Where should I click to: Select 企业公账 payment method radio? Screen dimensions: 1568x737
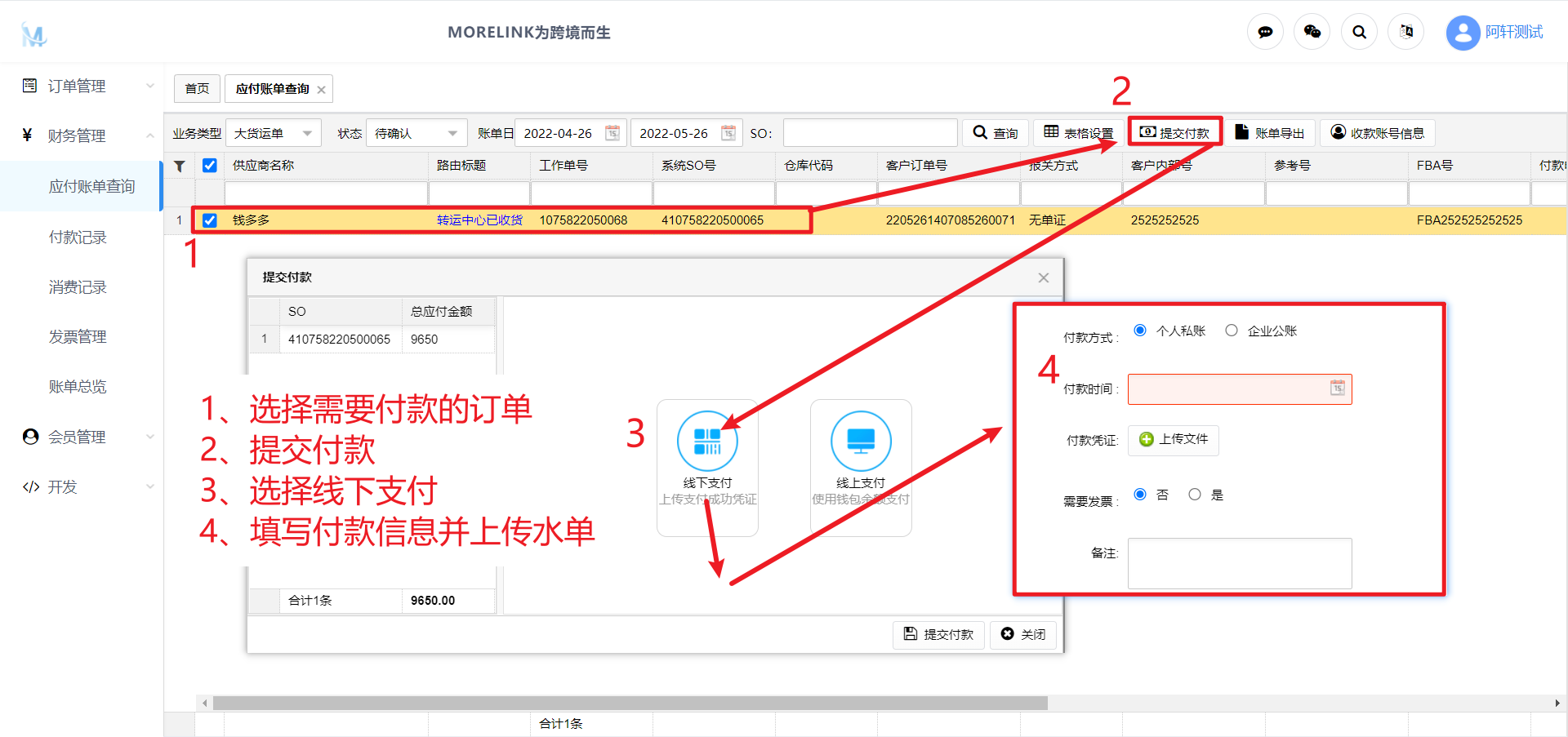tap(1232, 331)
